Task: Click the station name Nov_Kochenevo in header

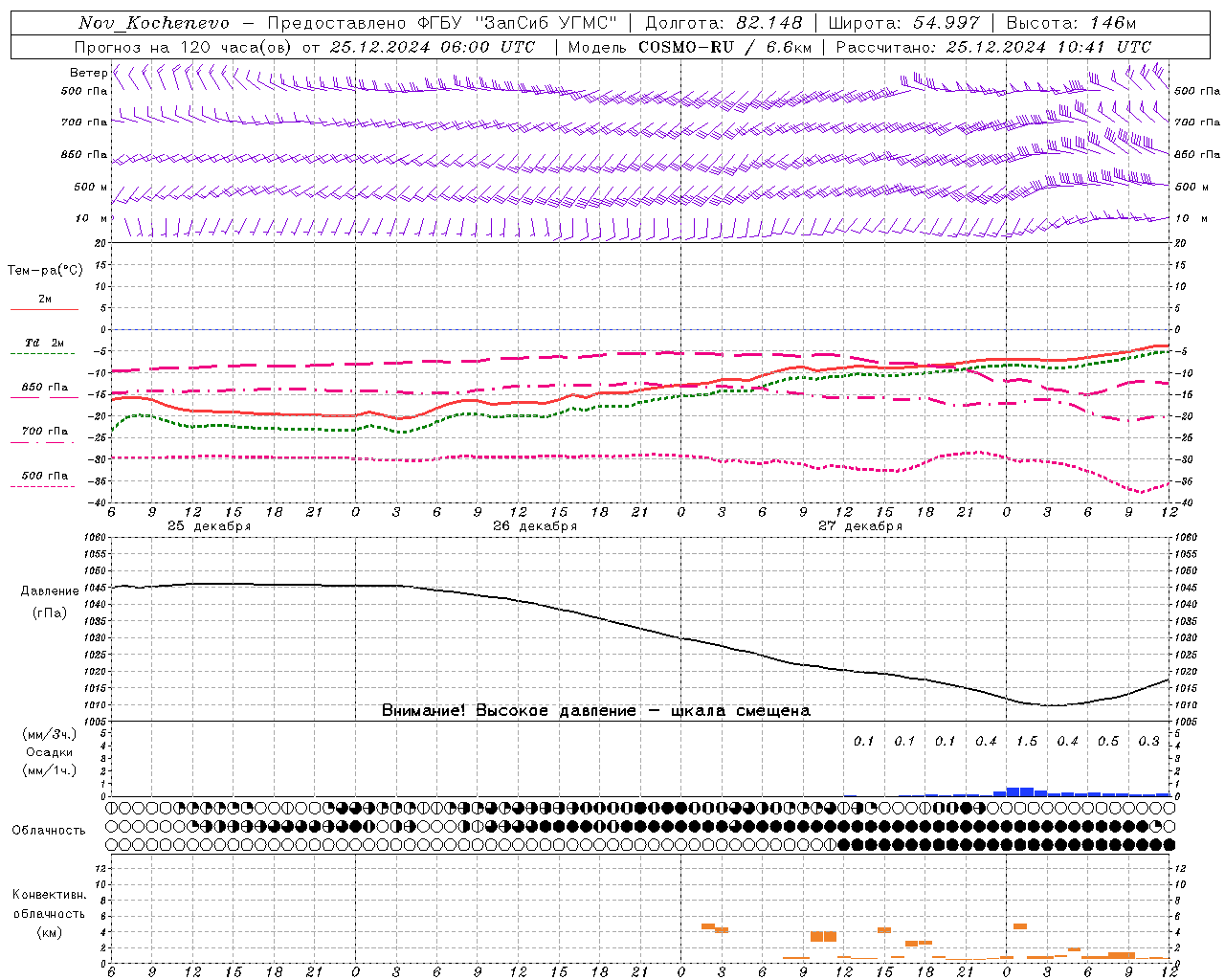Action: 154,23
